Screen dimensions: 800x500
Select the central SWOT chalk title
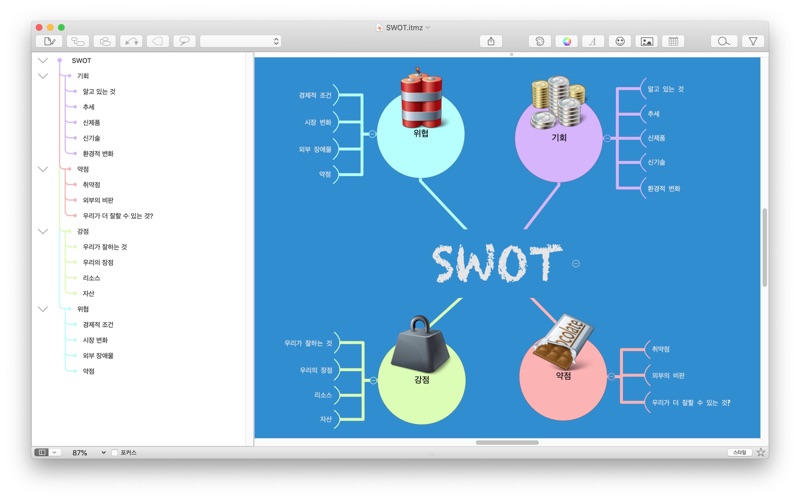(x=497, y=263)
